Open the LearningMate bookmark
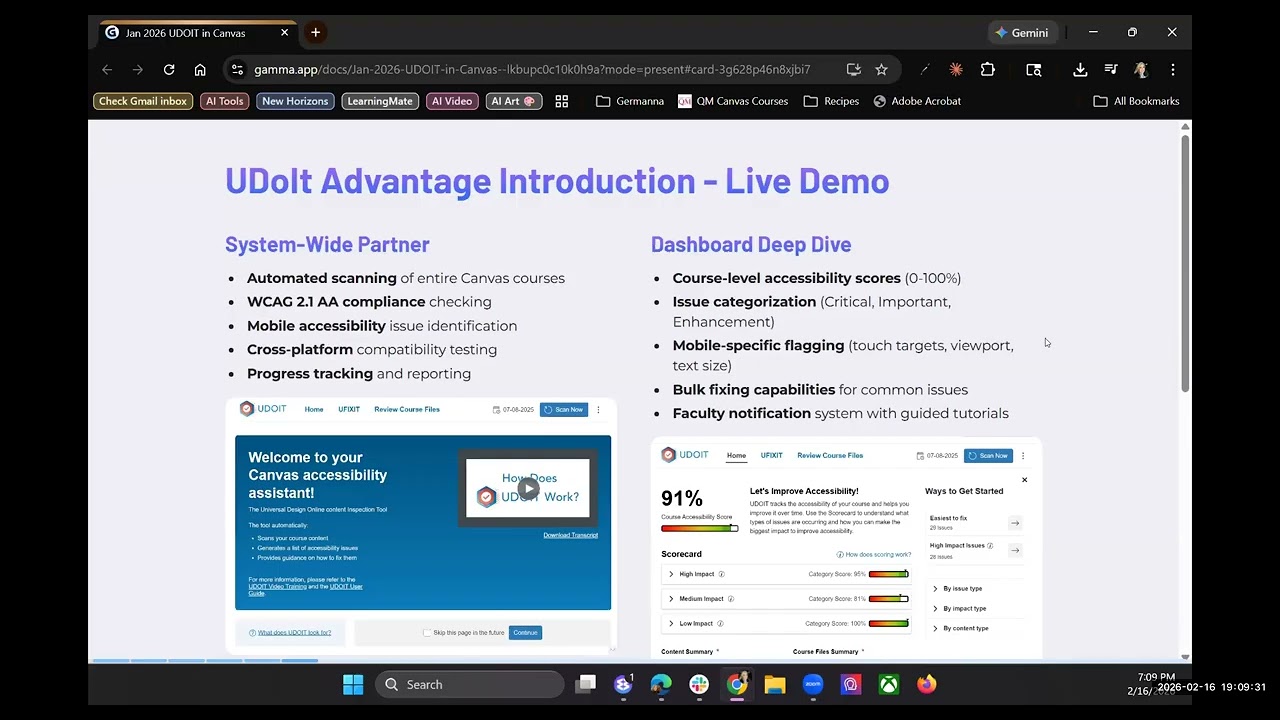 tap(380, 101)
